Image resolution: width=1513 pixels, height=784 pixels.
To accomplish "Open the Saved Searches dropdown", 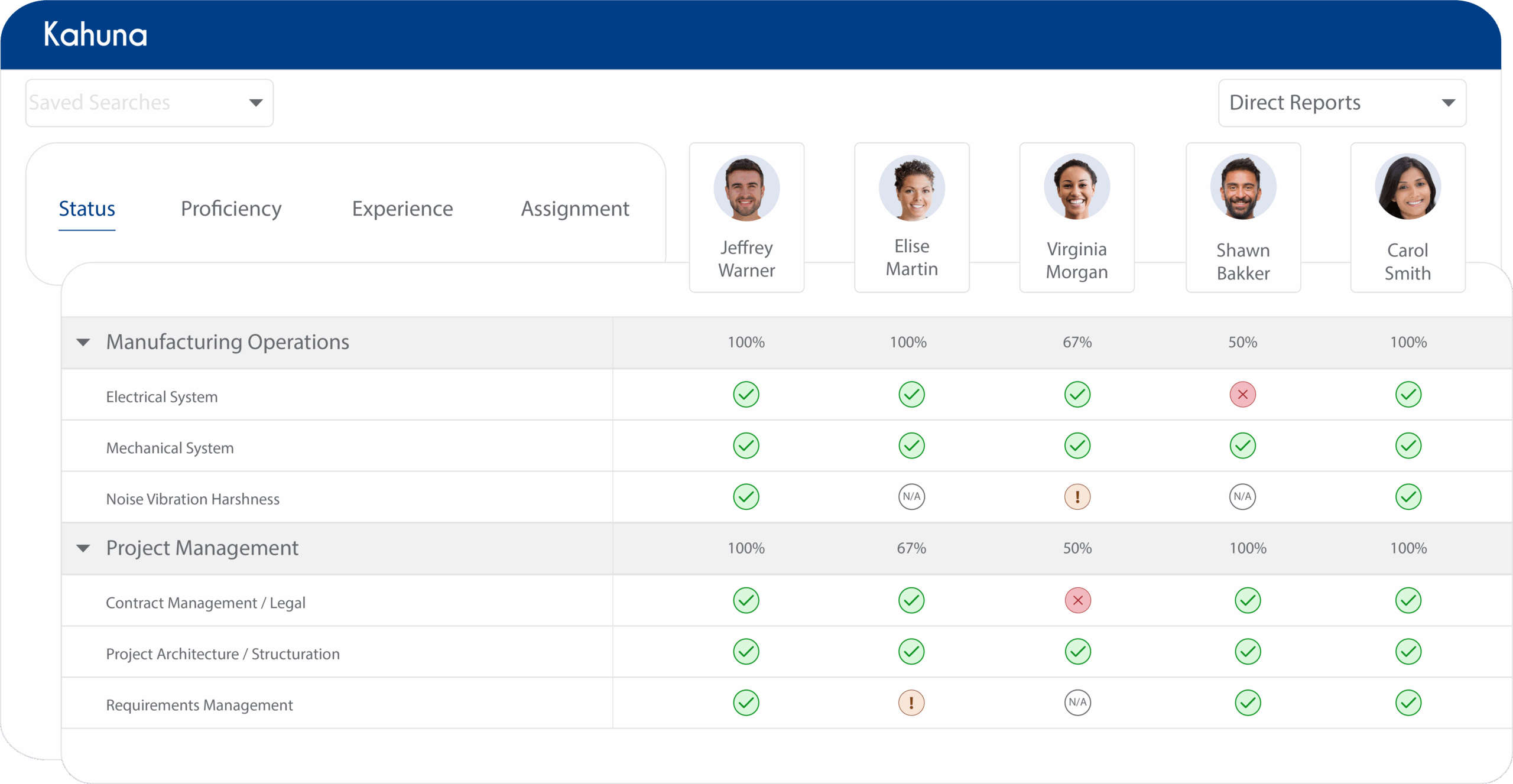I will (149, 103).
